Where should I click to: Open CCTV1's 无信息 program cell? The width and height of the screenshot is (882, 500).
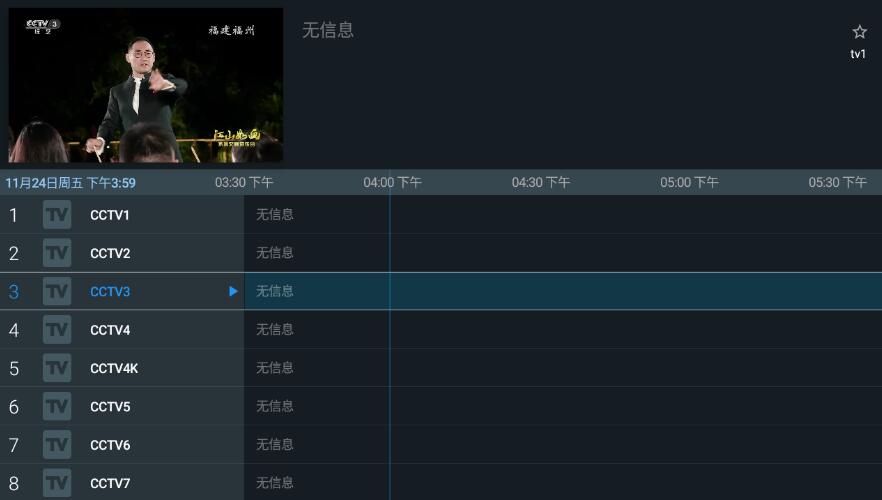pyautogui.click(x=275, y=215)
